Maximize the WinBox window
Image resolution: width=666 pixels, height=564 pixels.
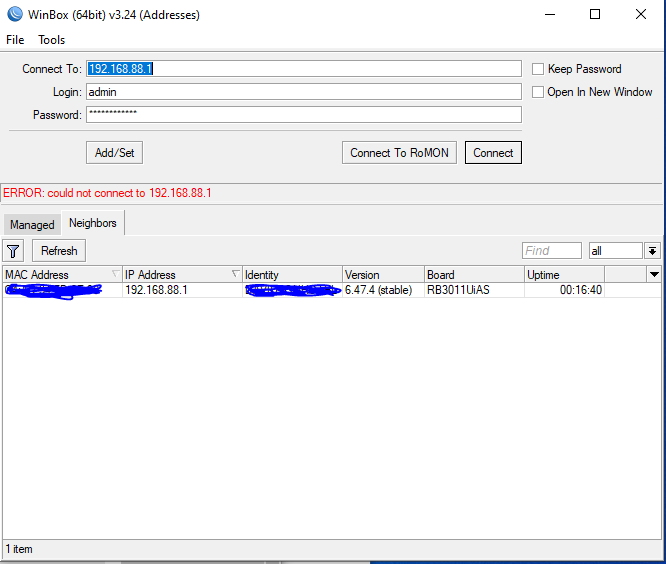[595, 14]
